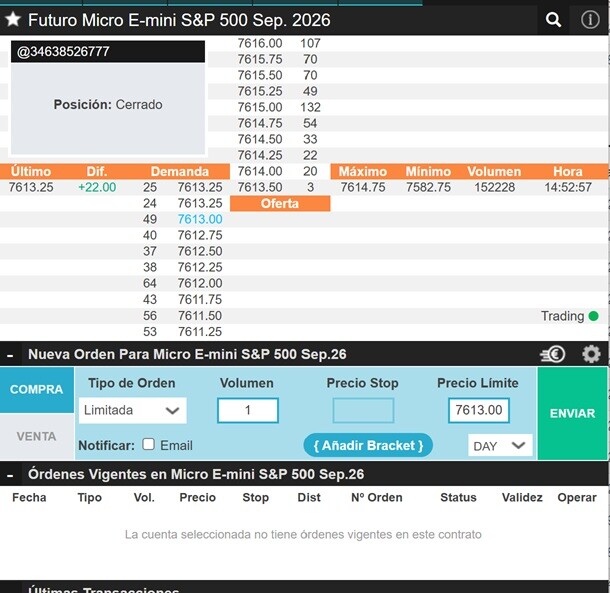The image size is (610, 593).
Task: Click the Mínimo value 7582.75
Action: [428, 187]
